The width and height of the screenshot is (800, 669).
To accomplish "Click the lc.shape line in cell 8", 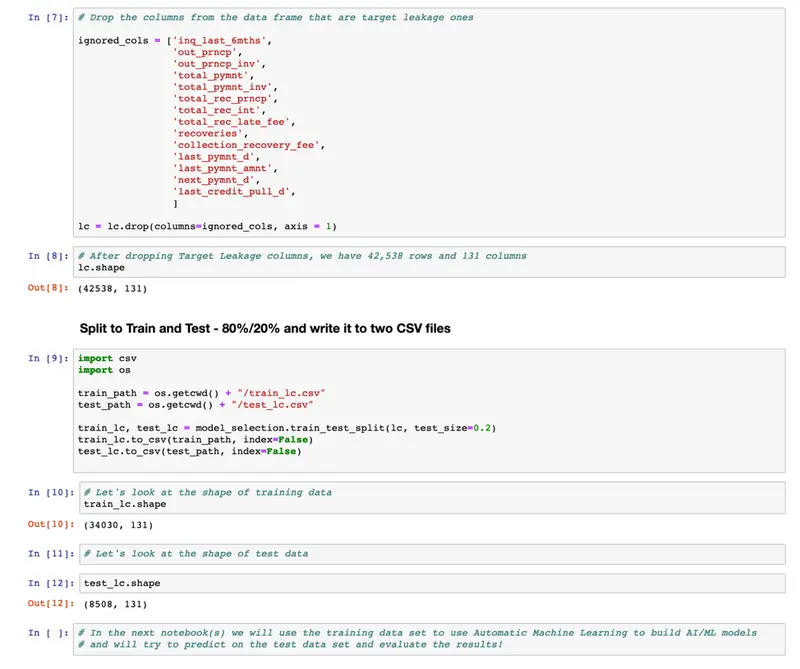I will (x=101, y=268).
